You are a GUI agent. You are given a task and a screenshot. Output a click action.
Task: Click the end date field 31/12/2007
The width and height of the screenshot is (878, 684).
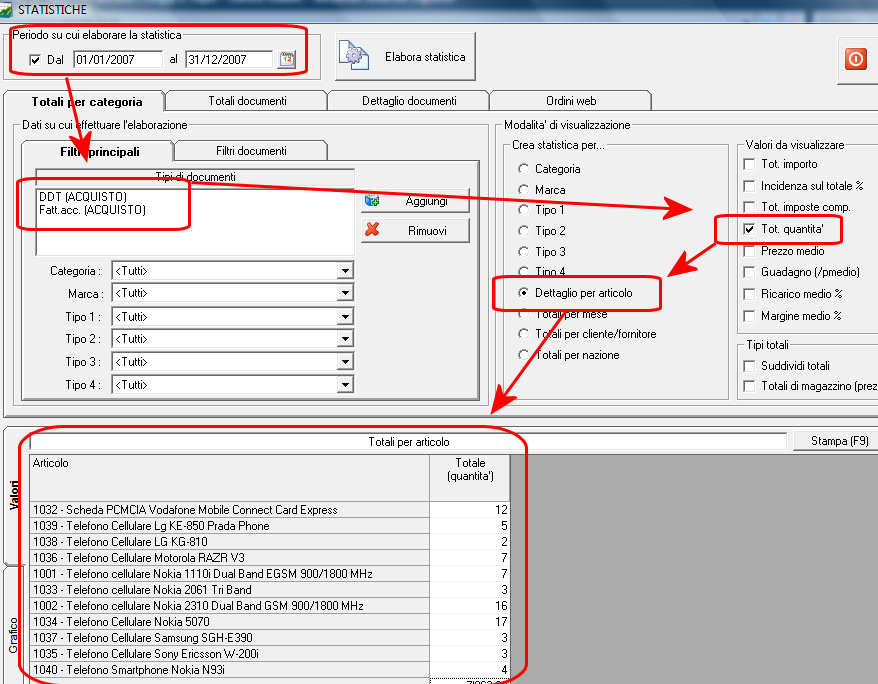229,59
